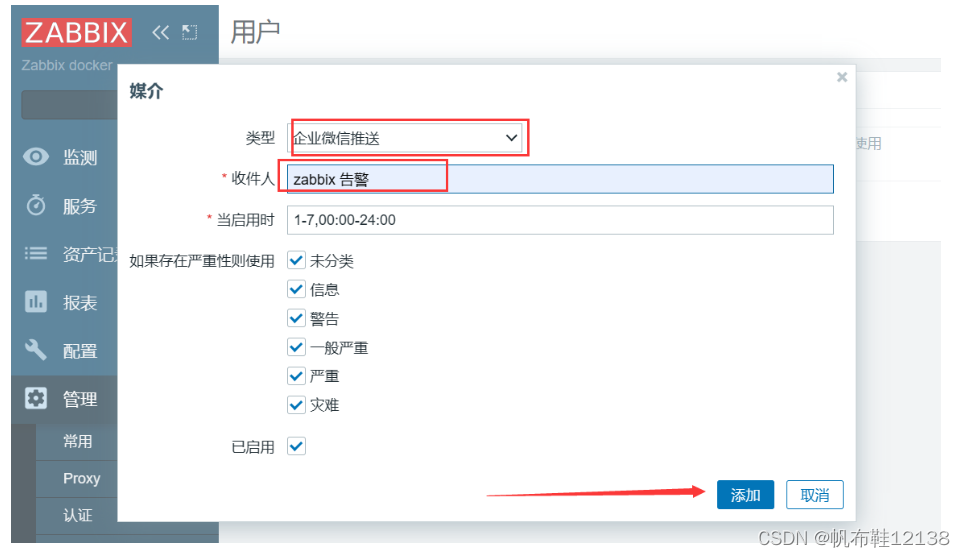The height and width of the screenshot is (557, 965).
Task: Click the 当启用时 time period field
Action: coord(560,220)
